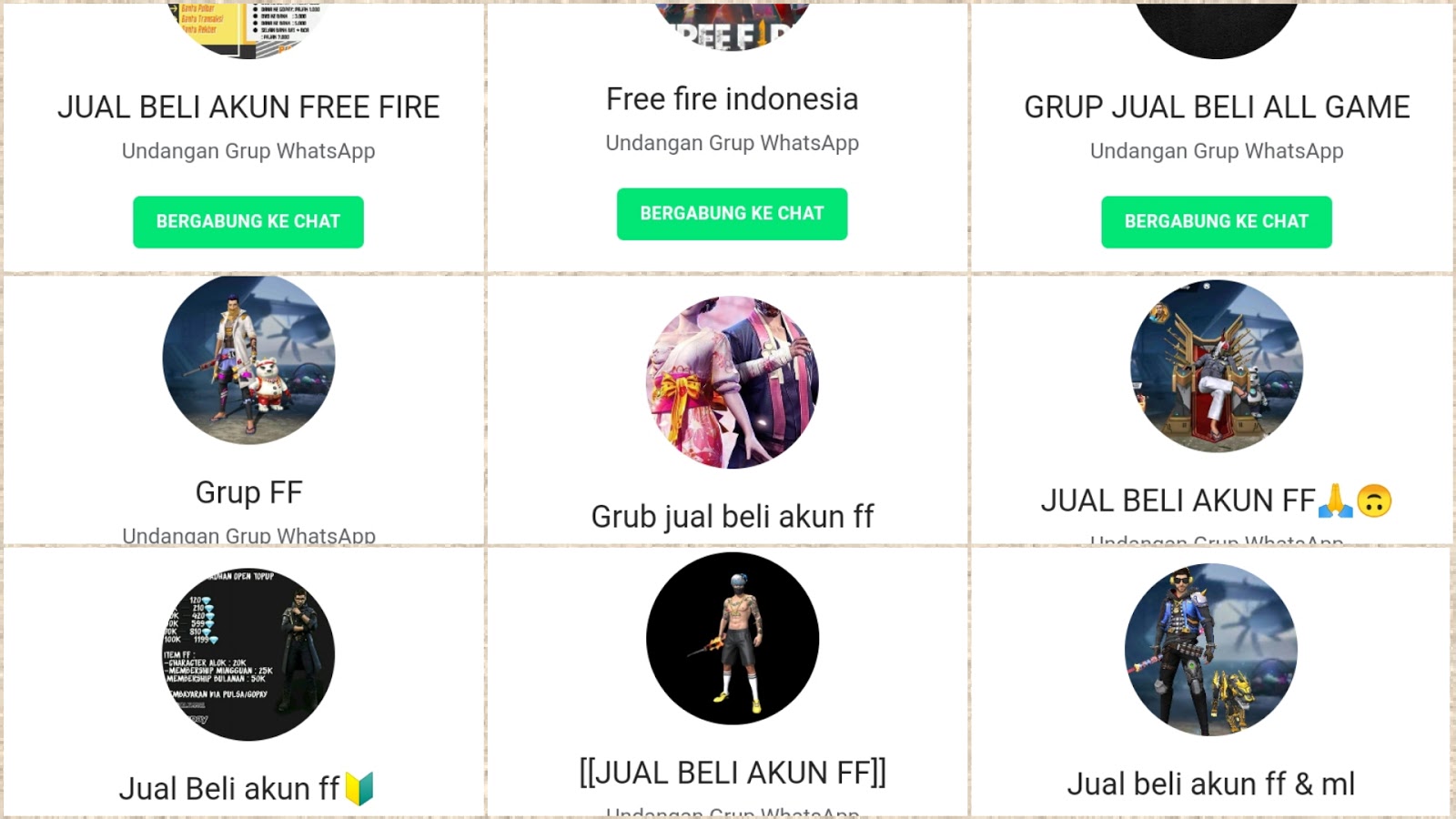Click the [[JUAL BELI AKUN FF]] title
This screenshot has height=819, width=1456.
point(733,773)
